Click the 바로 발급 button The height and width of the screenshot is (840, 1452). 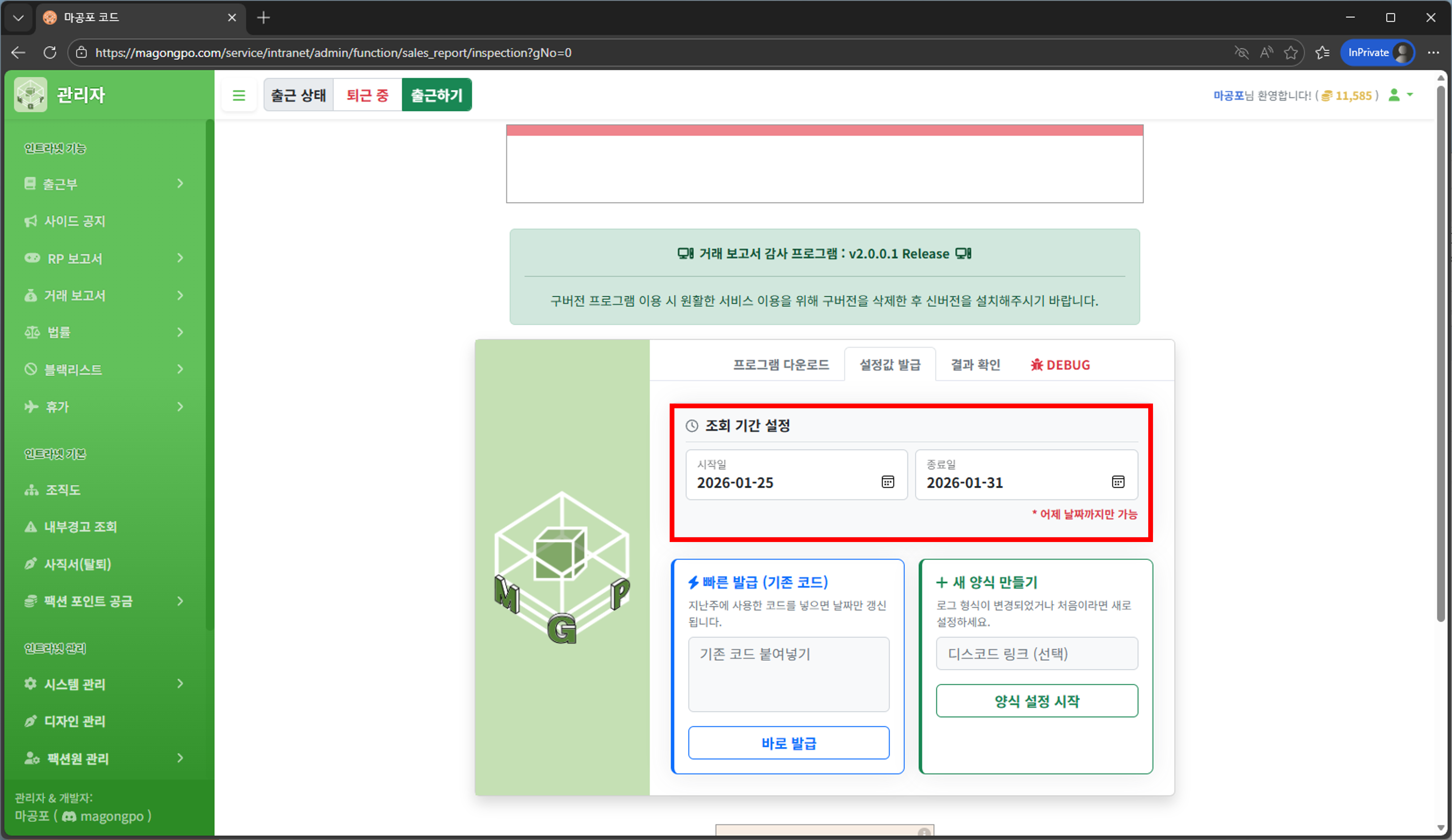(788, 743)
